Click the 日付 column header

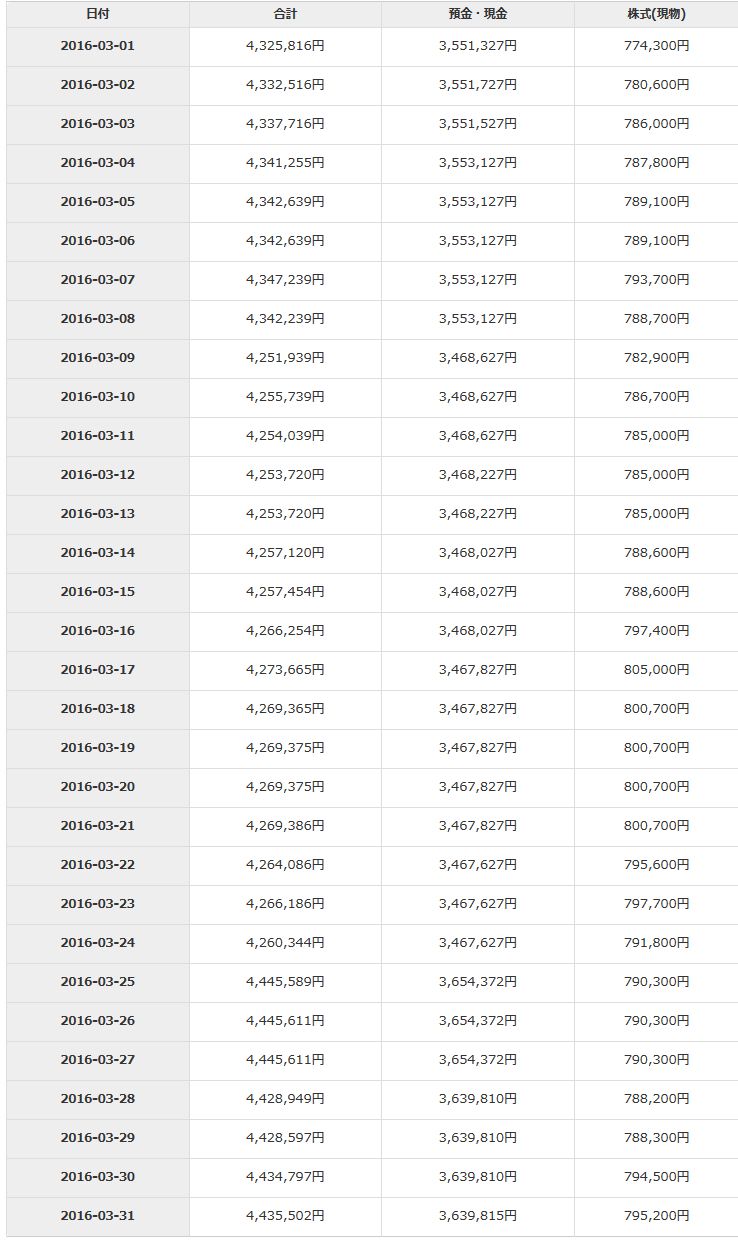coord(97,14)
